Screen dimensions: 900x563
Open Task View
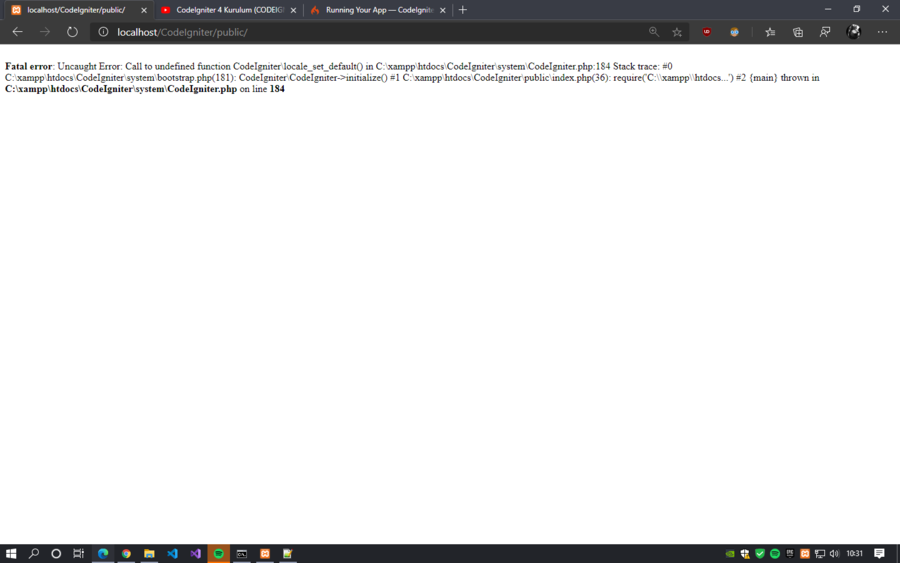pyautogui.click(x=79, y=554)
